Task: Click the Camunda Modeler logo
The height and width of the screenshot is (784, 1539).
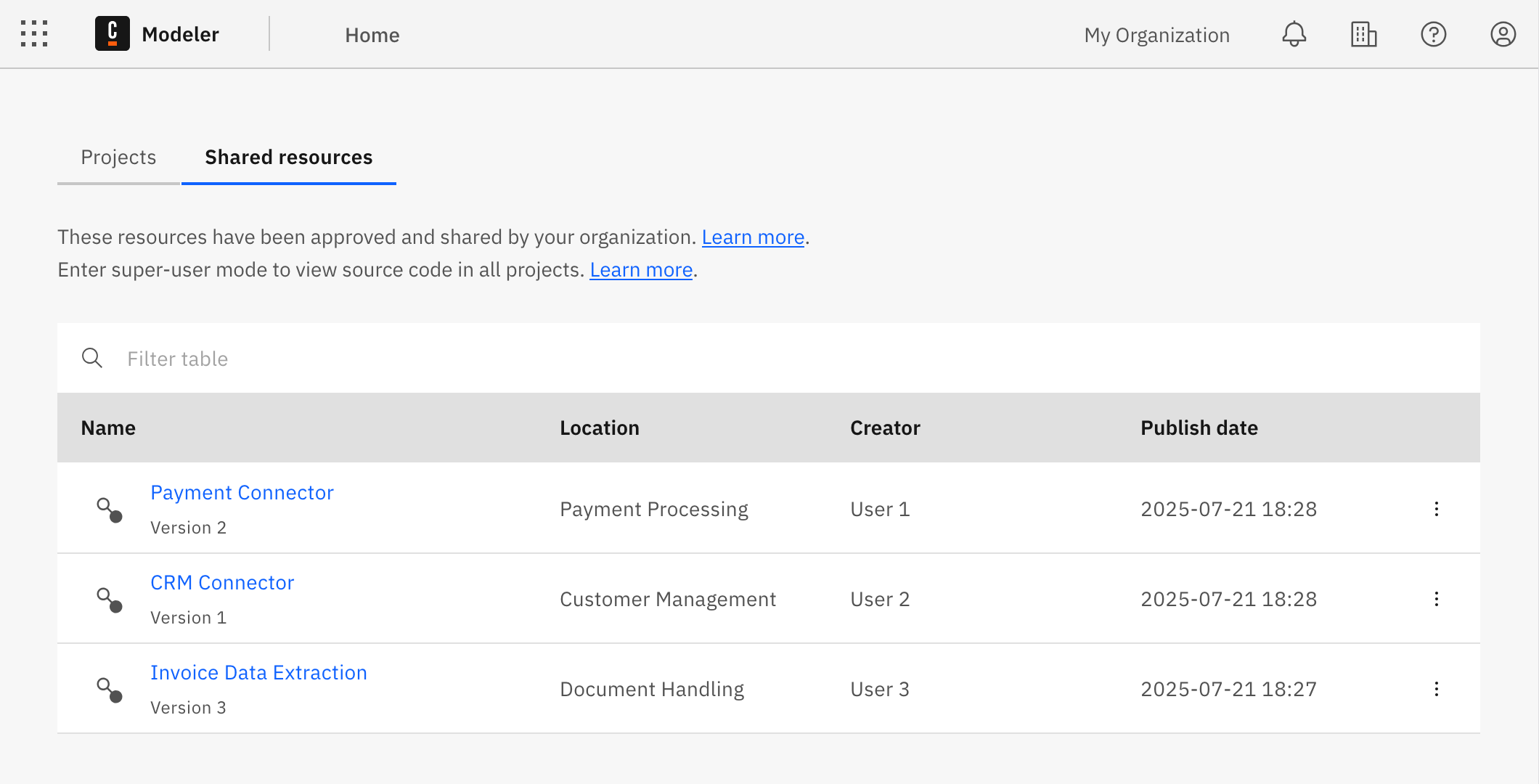Action: click(x=112, y=33)
